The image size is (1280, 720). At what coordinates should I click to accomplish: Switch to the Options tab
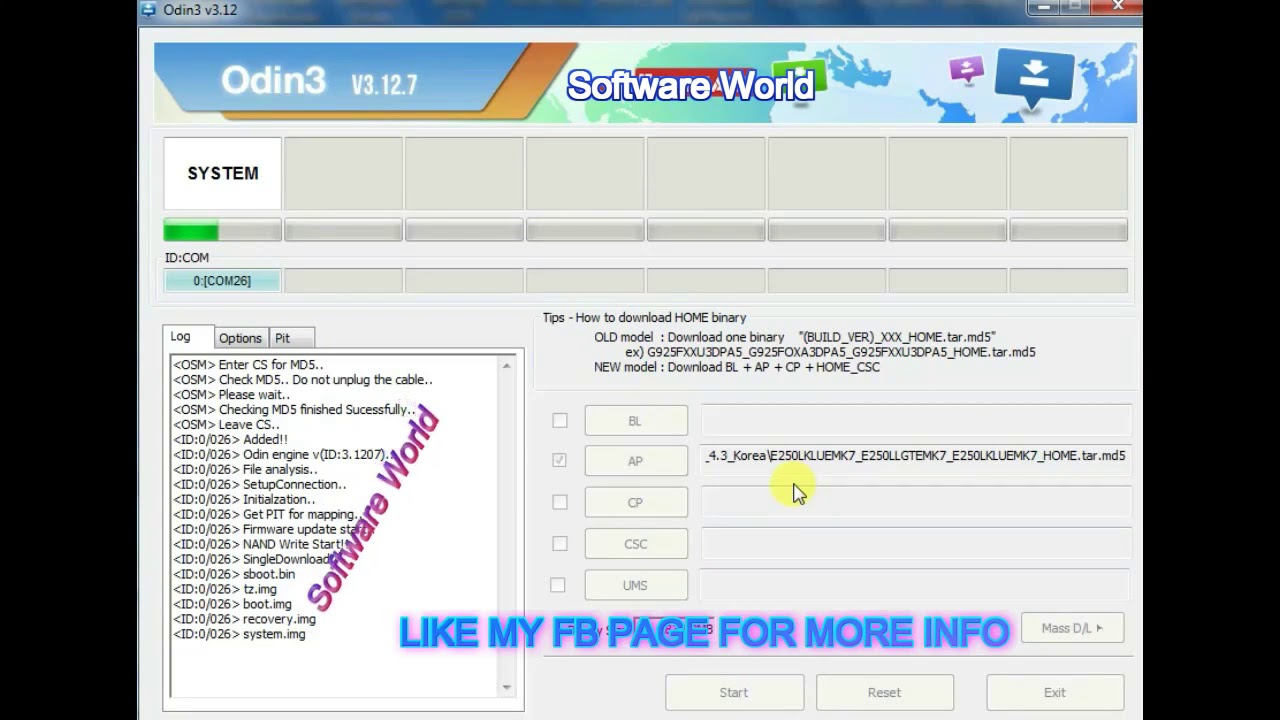point(240,338)
